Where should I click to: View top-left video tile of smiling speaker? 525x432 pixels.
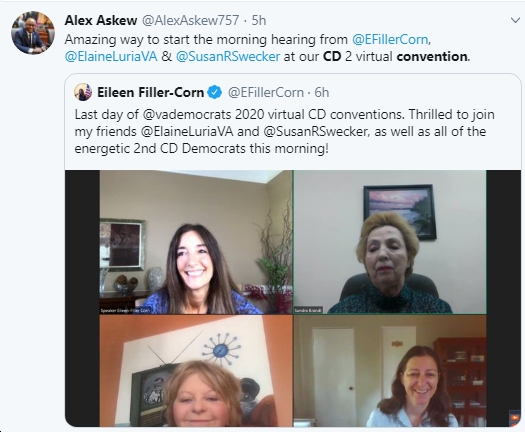click(x=196, y=242)
